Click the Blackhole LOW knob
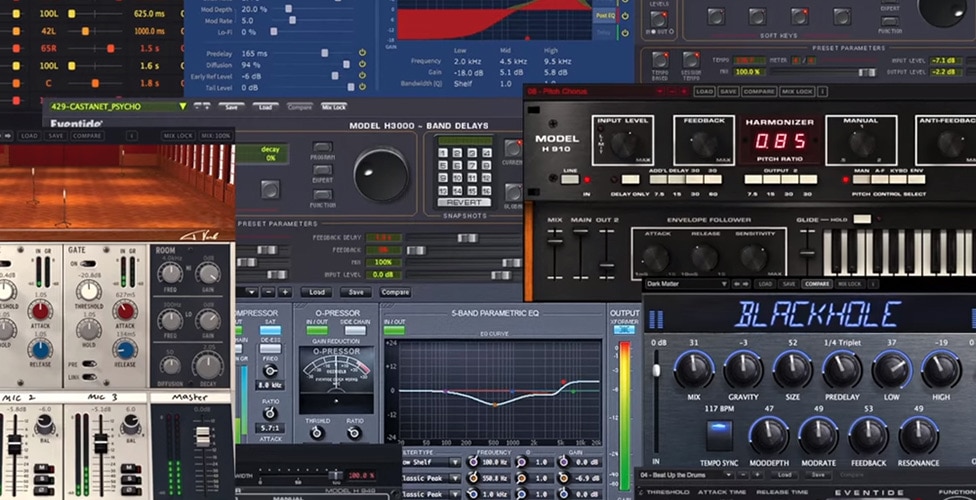 892,369
